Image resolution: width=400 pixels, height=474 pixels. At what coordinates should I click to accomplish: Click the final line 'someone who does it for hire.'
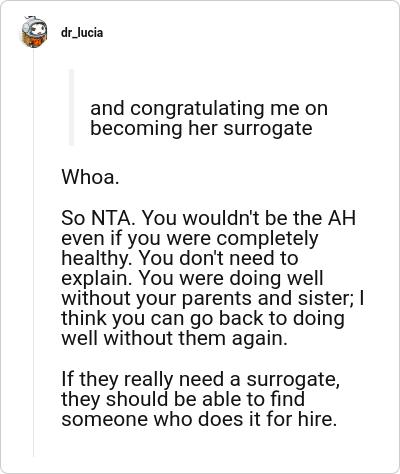pos(199,419)
